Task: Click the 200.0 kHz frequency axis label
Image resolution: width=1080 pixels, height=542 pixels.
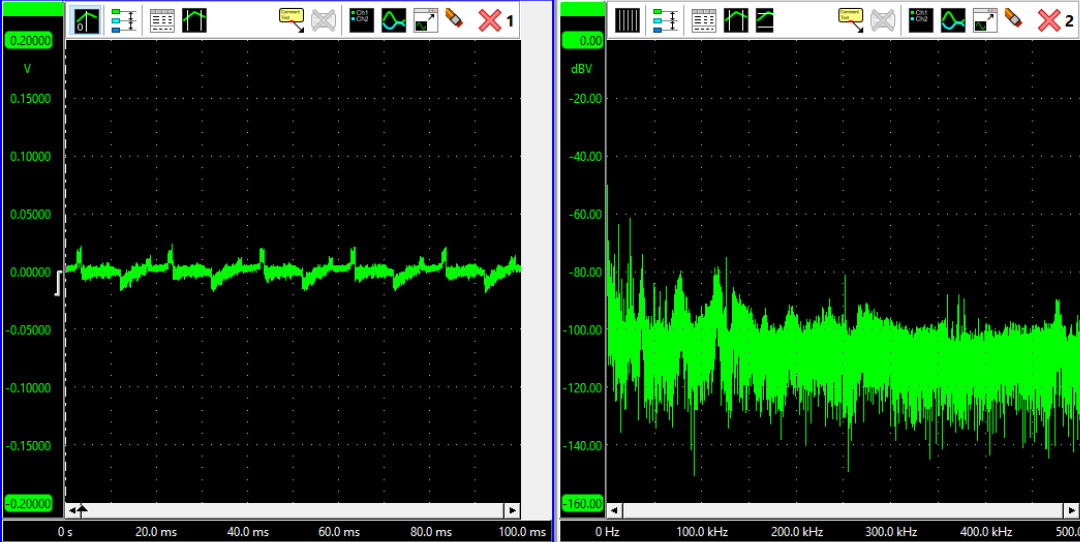Action: coord(797,532)
